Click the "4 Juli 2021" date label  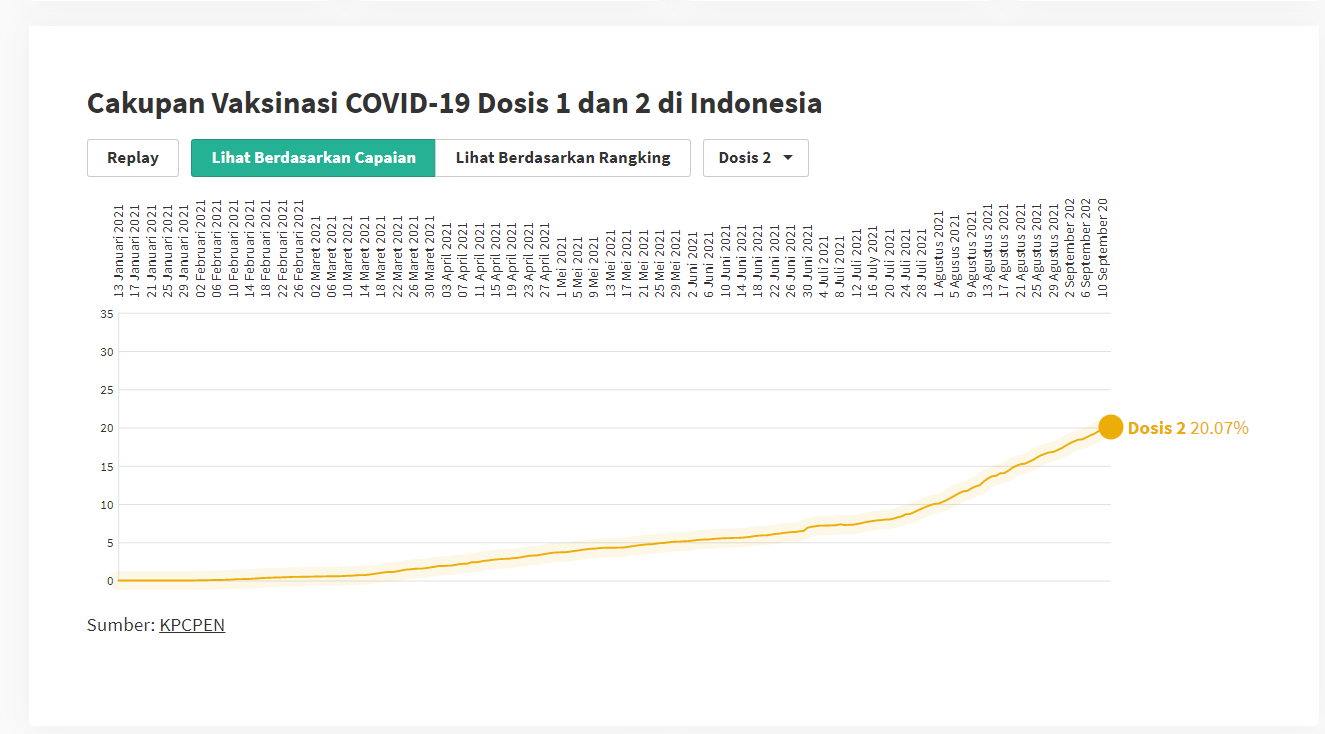click(823, 267)
